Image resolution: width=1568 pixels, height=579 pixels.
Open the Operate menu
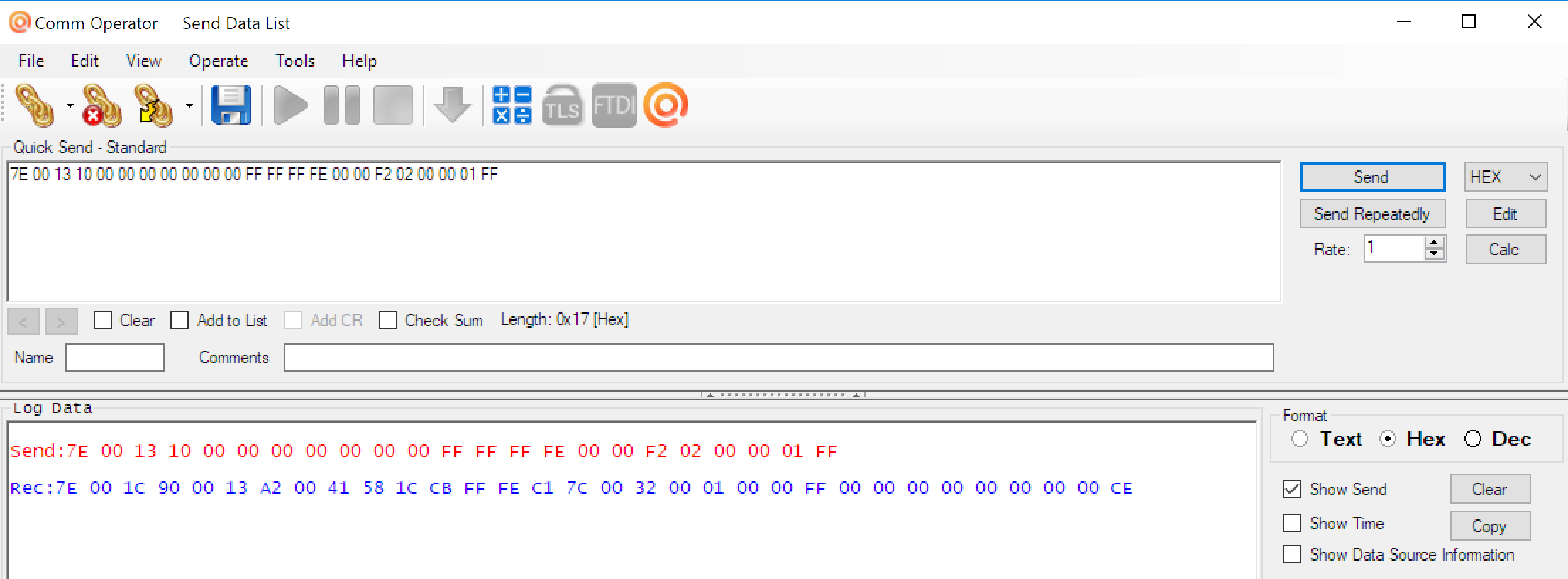click(x=219, y=61)
